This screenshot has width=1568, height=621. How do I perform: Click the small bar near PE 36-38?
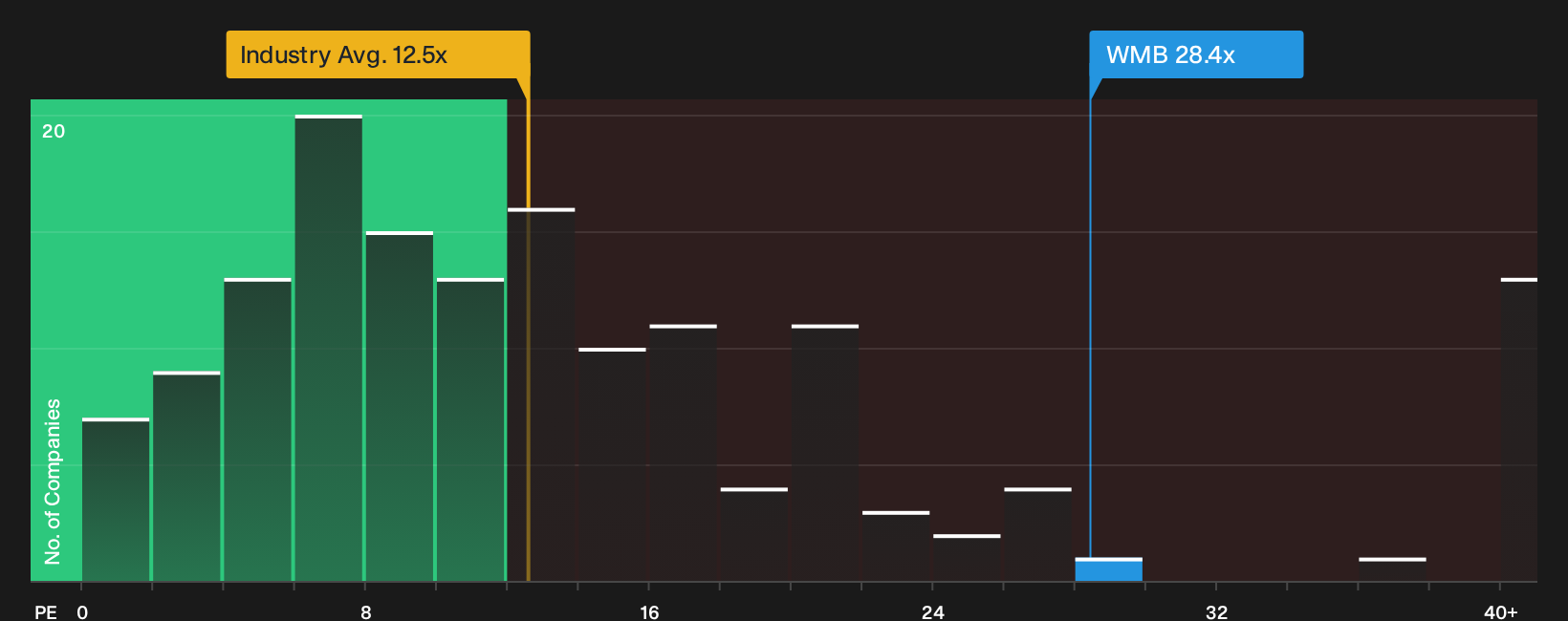point(1392,569)
